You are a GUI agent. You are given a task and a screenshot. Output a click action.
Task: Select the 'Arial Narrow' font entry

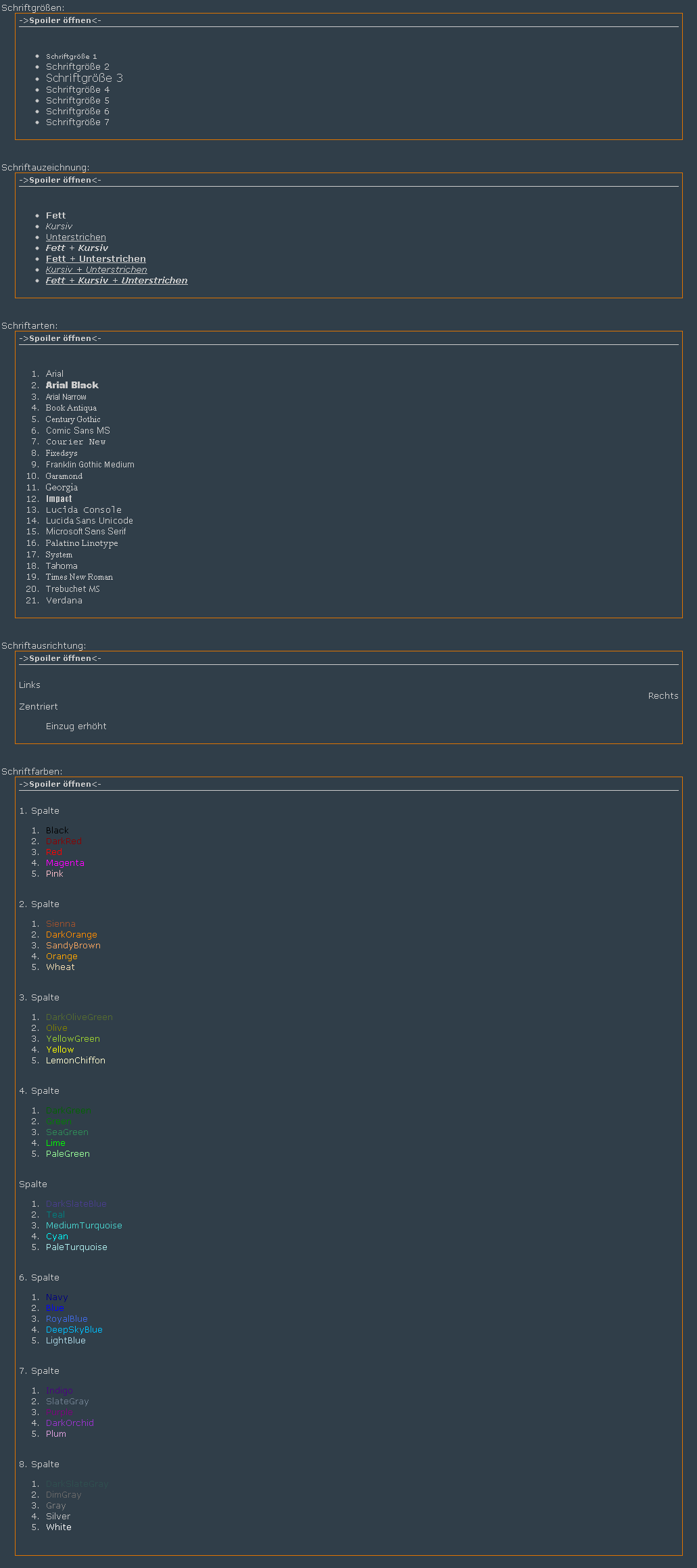pos(66,397)
